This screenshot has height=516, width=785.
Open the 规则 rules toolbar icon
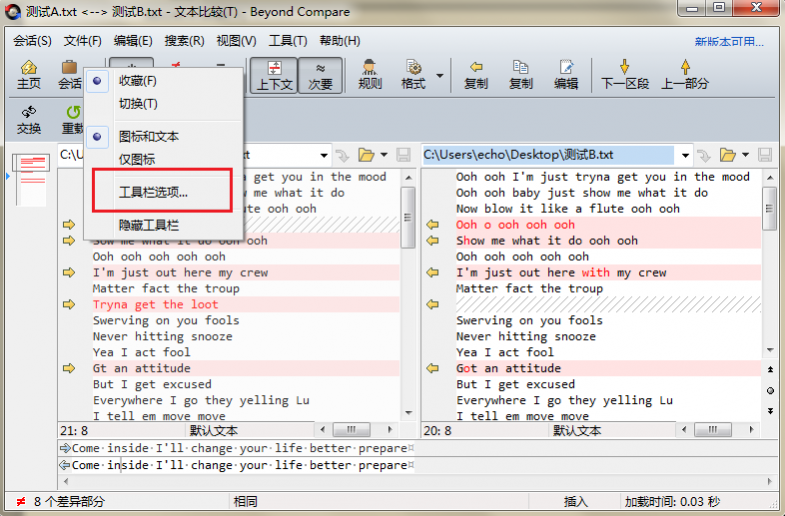(370, 75)
